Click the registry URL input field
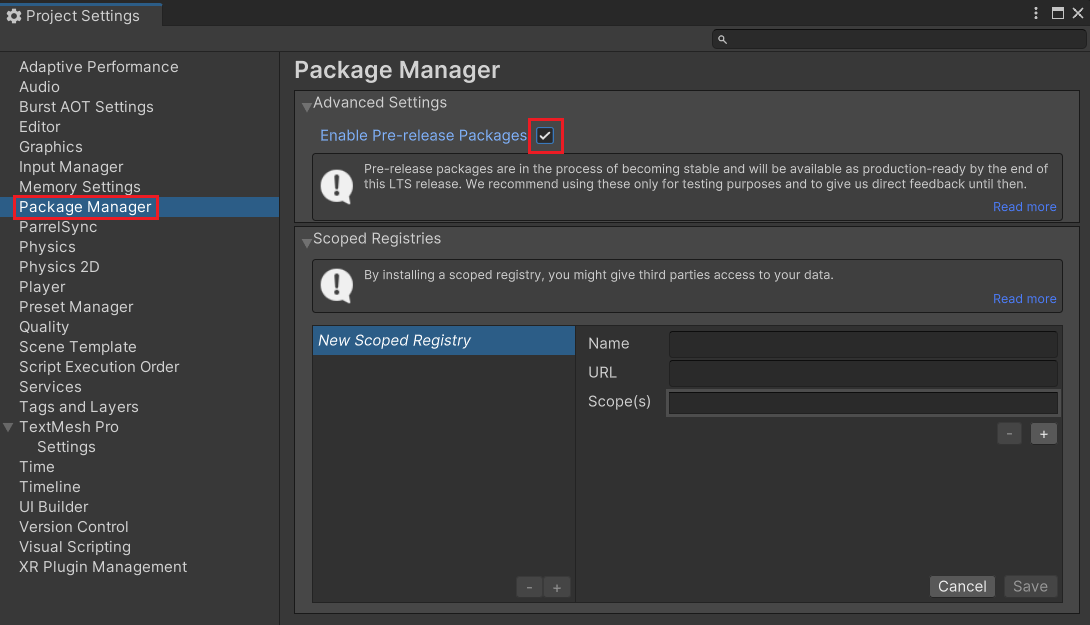Screen dimensions: 1090x625 click(x=863, y=373)
